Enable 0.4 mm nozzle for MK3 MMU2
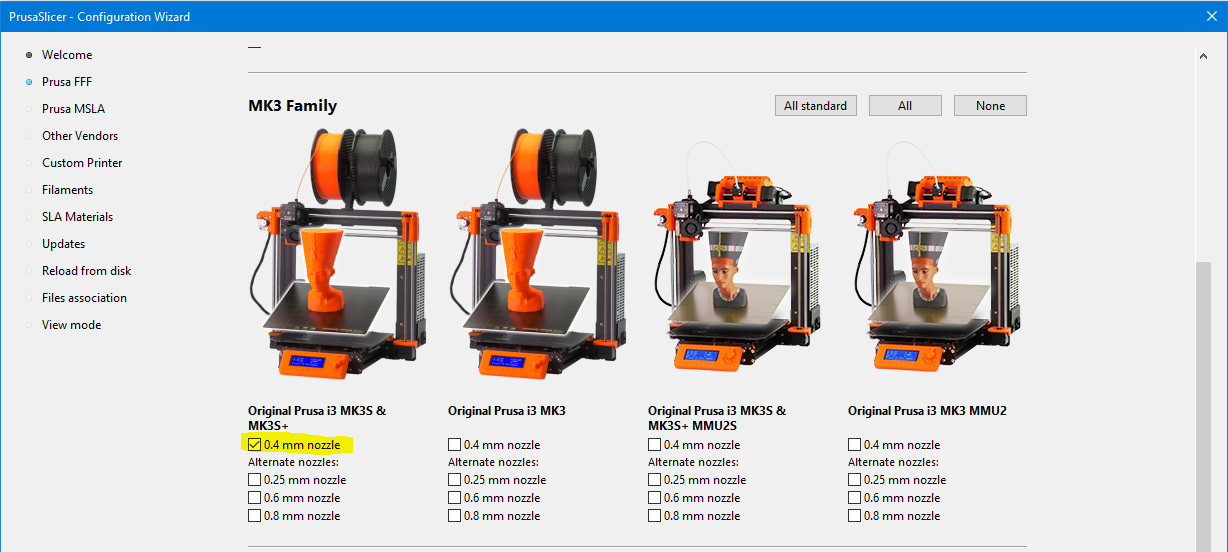1228x552 pixels. 855,445
